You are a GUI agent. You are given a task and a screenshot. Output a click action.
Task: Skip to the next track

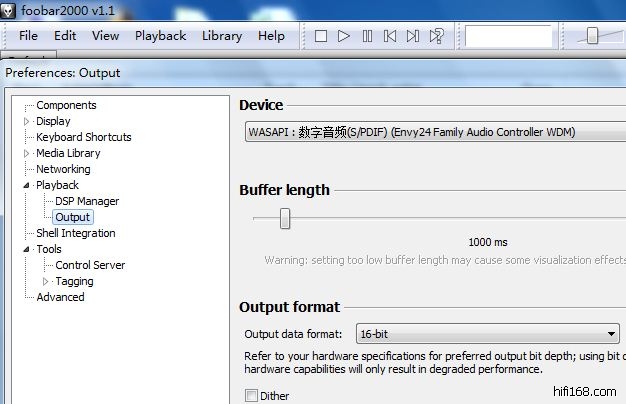click(x=413, y=36)
